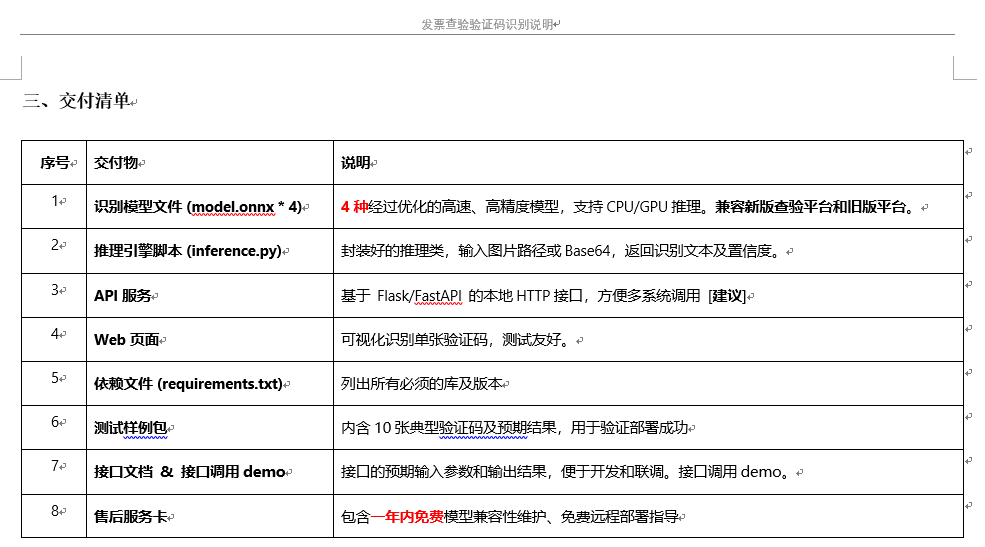Click the 序号 column header cell

pos(54,163)
